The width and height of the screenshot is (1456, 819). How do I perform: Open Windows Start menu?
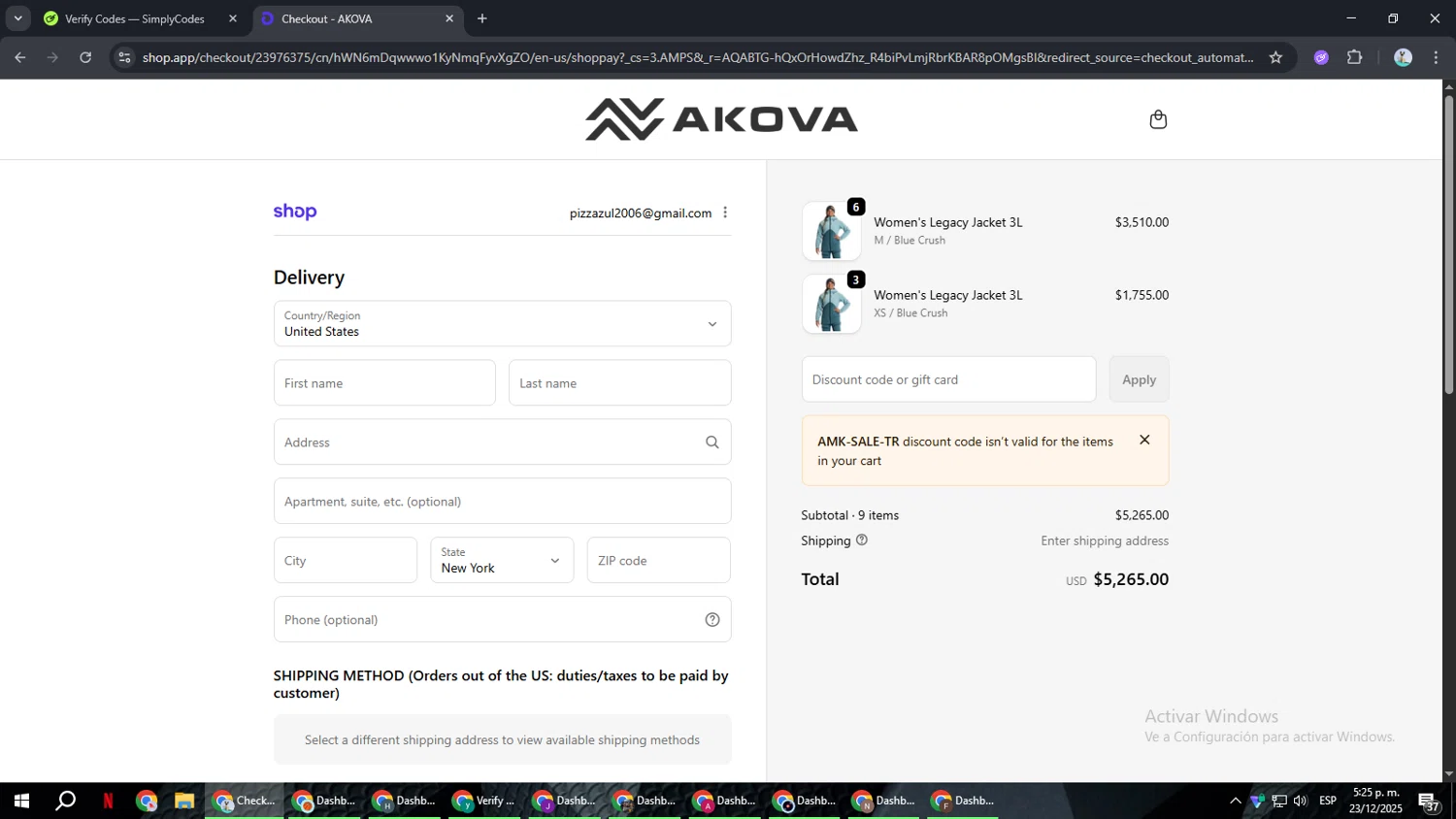[x=21, y=801]
